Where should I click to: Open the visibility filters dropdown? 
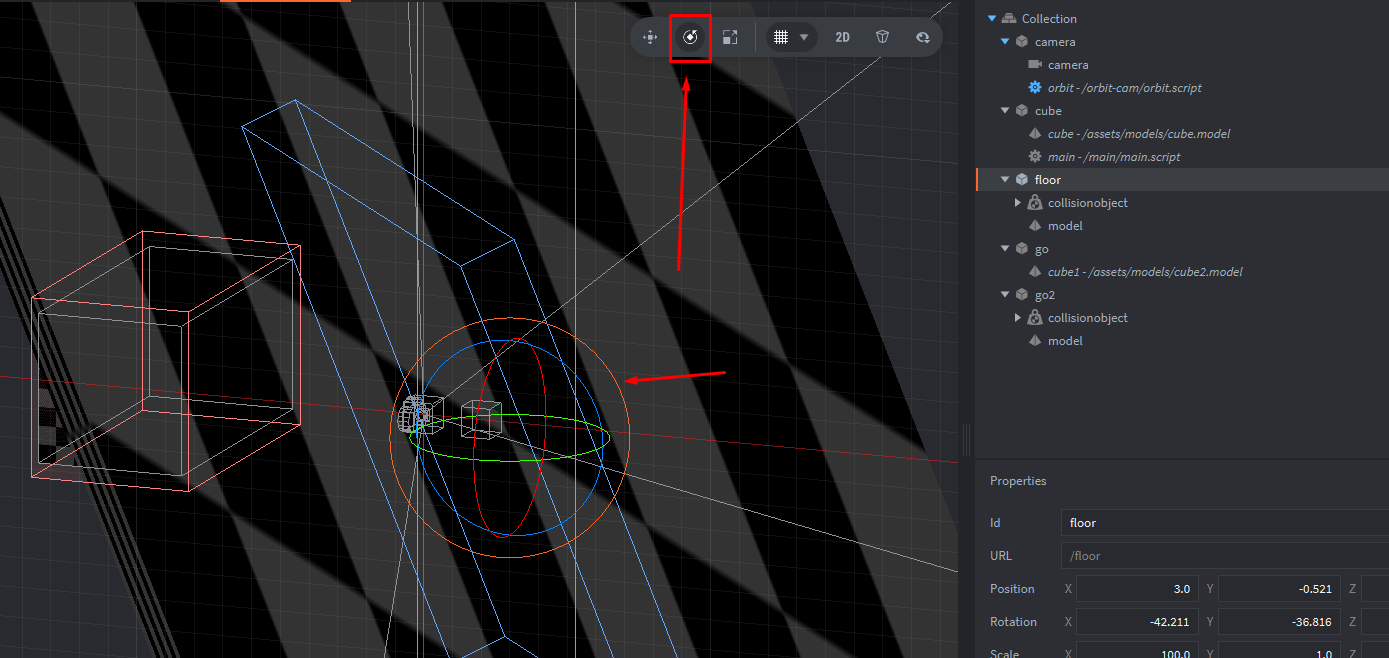click(922, 38)
